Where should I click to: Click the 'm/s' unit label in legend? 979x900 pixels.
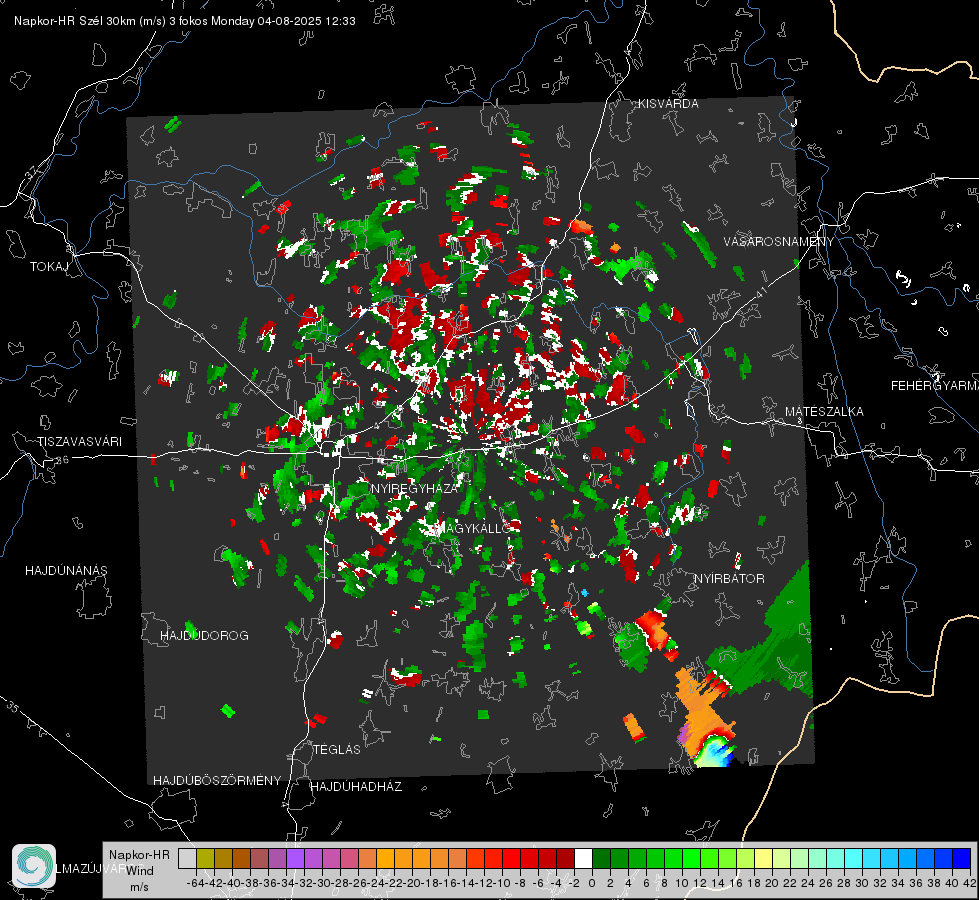[x=139, y=887]
